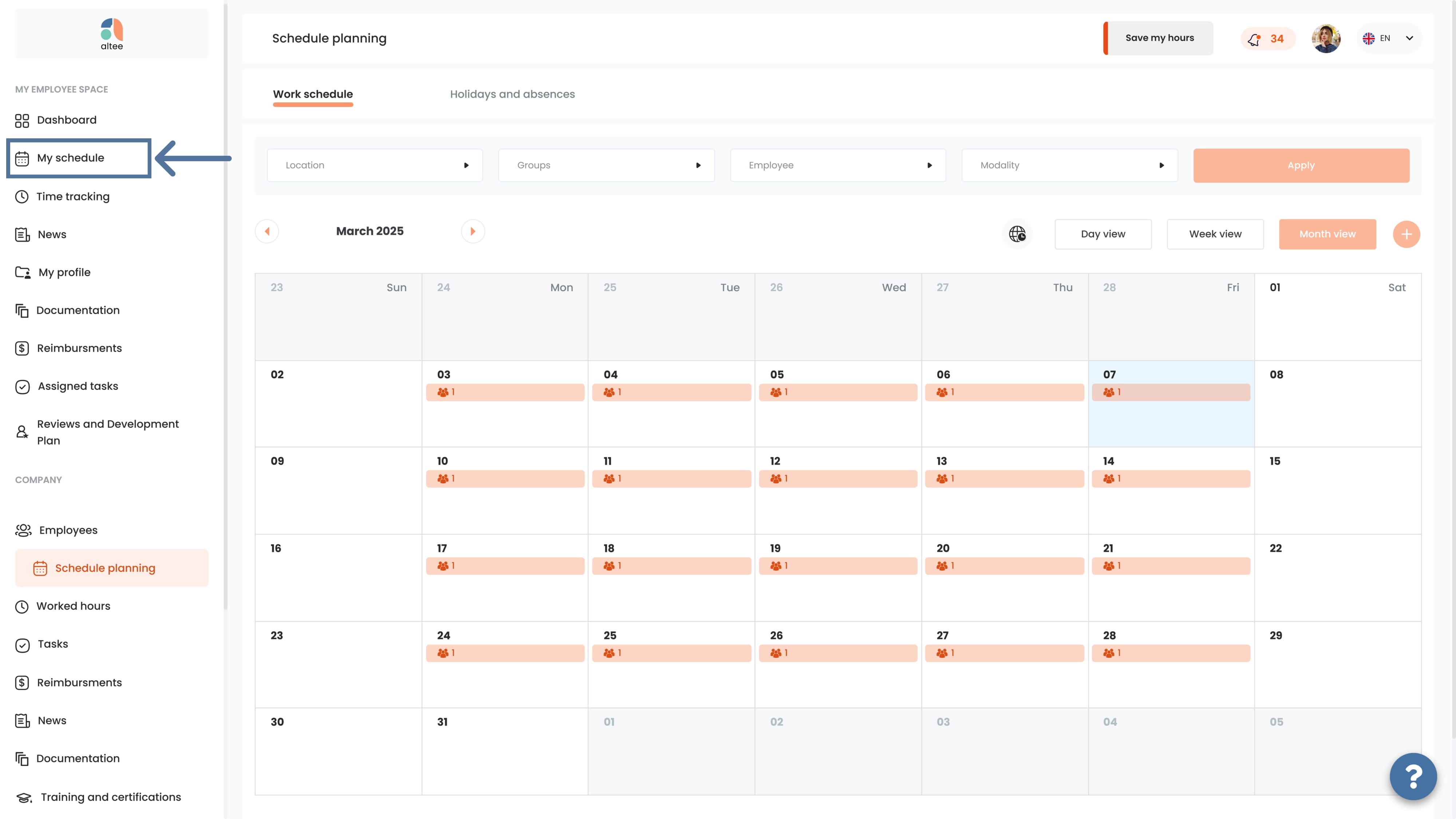
Task: Select the March 31 calendar cell
Action: pos(505,752)
